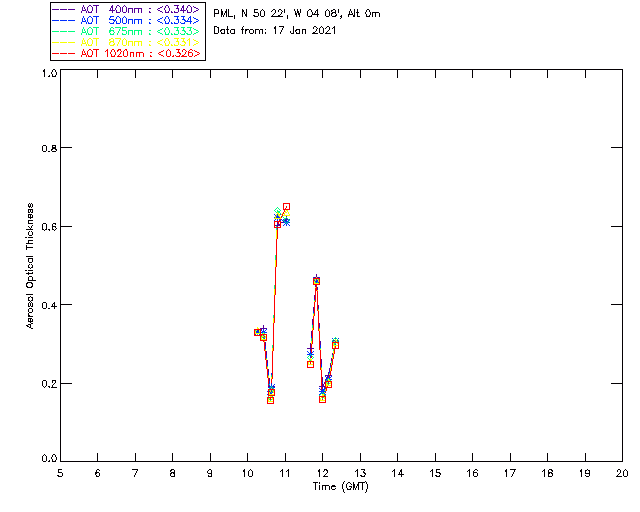Click the 11 x-axis hour label

click(x=285, y=473)
